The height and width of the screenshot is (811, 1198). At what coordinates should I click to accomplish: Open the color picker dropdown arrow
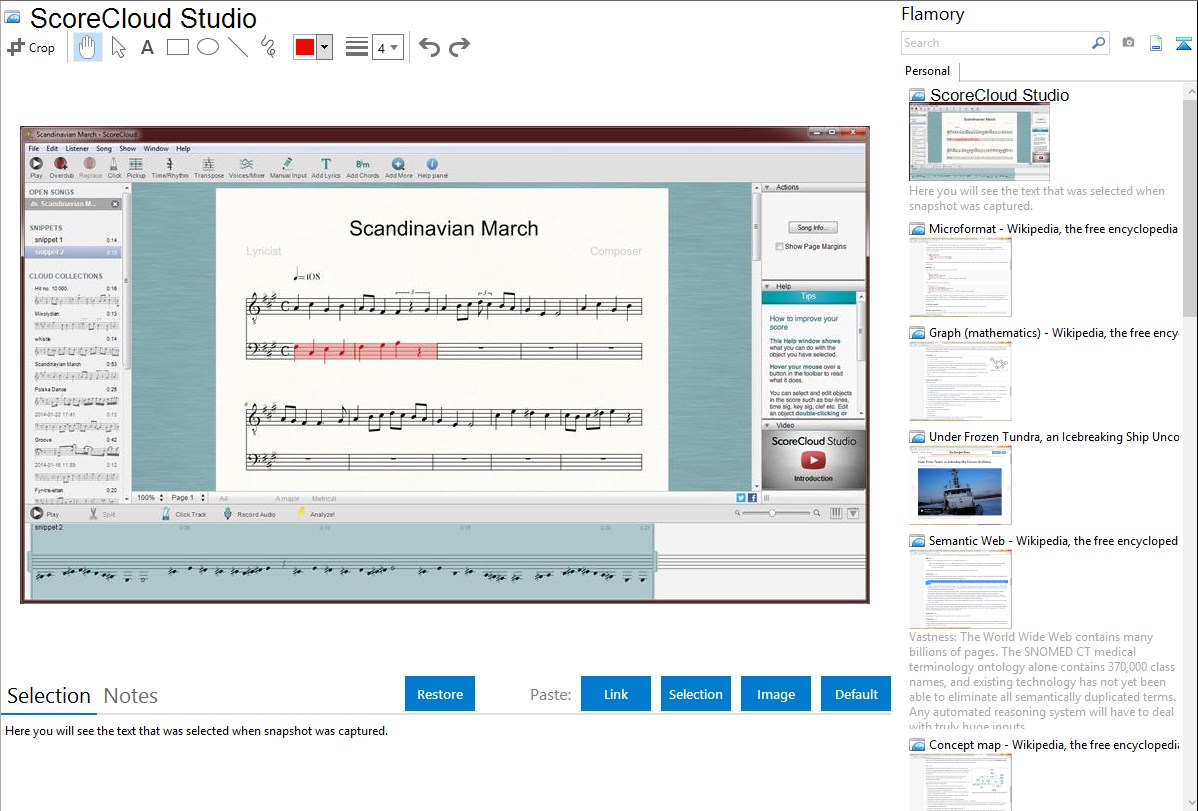point(324,47)
